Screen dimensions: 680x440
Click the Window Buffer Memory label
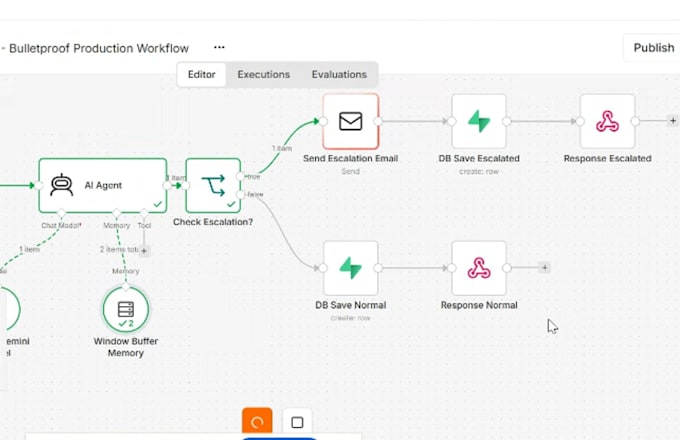pyautogui.click(x=126, y=347)
